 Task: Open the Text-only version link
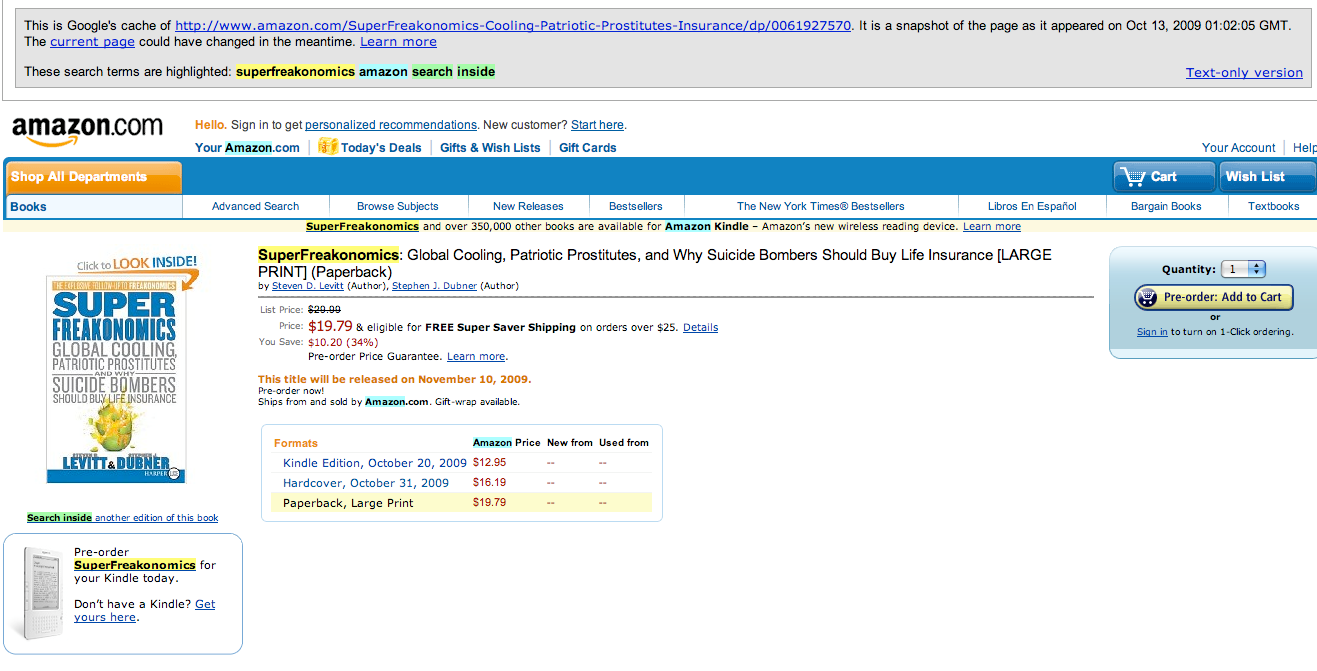pos(1244,72)
